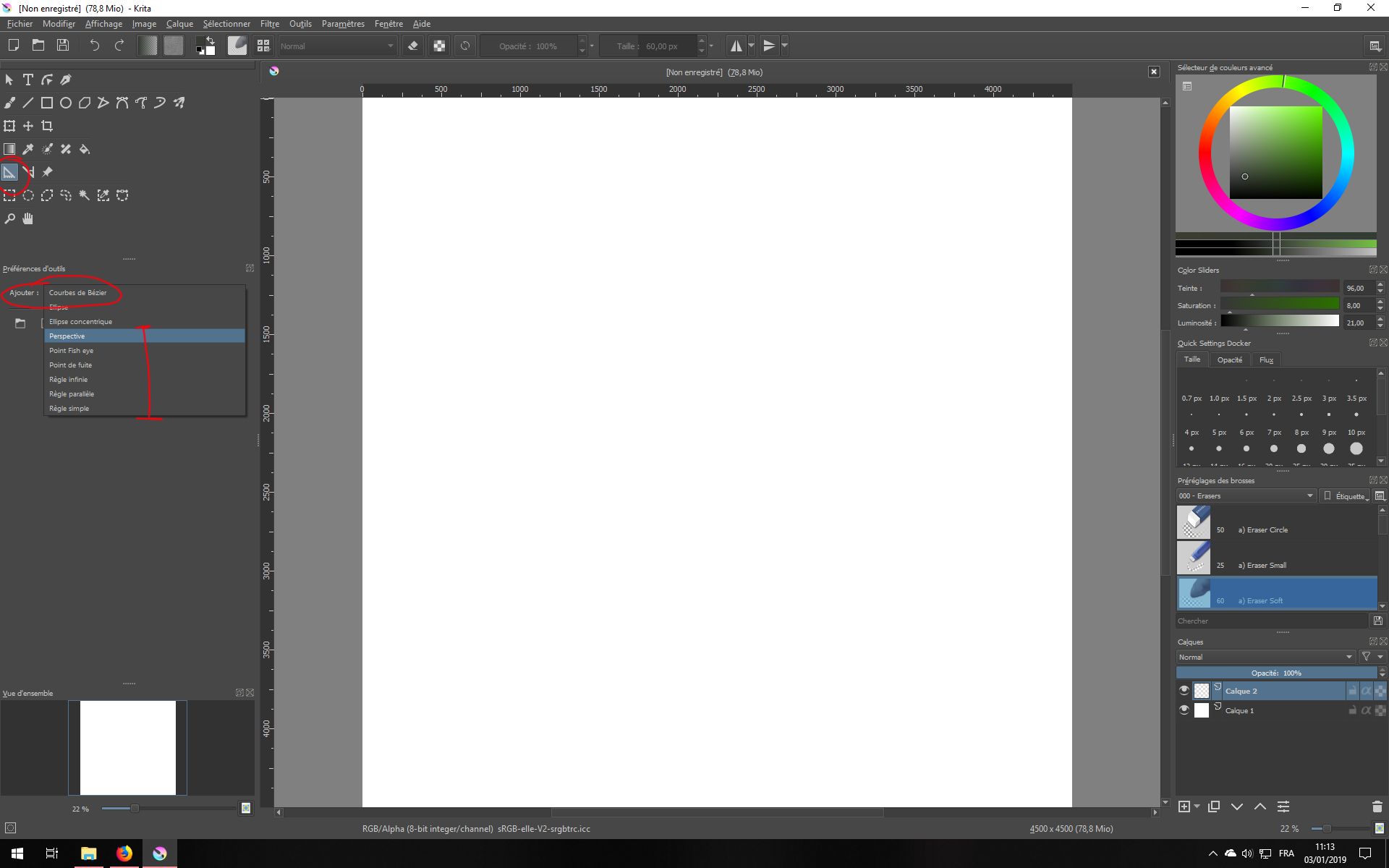Viewport: 1389px width, 868px height.
Task: Switch to Opacité tab in Quick Settings
Action: point(1229,359)
